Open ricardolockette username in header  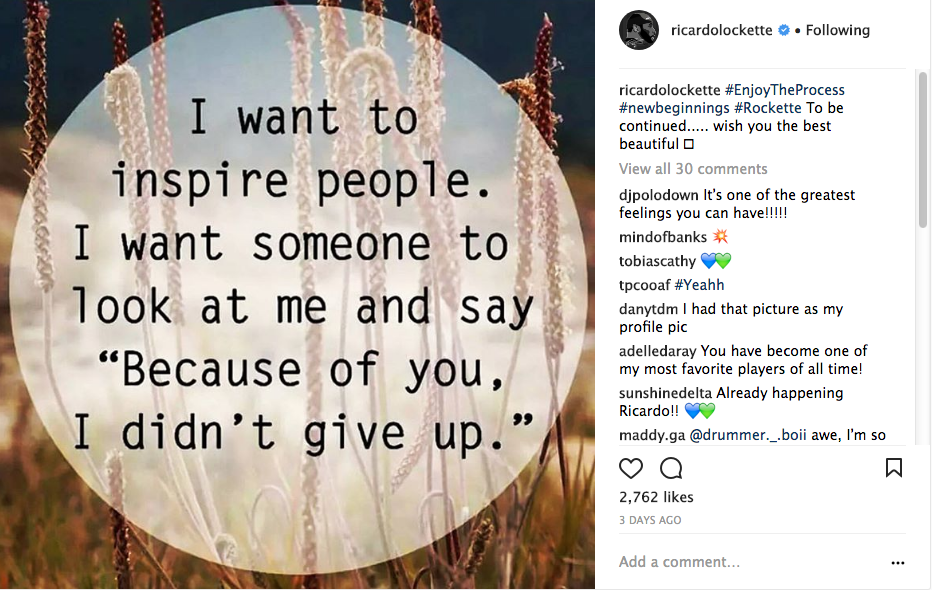coord(721,30)
